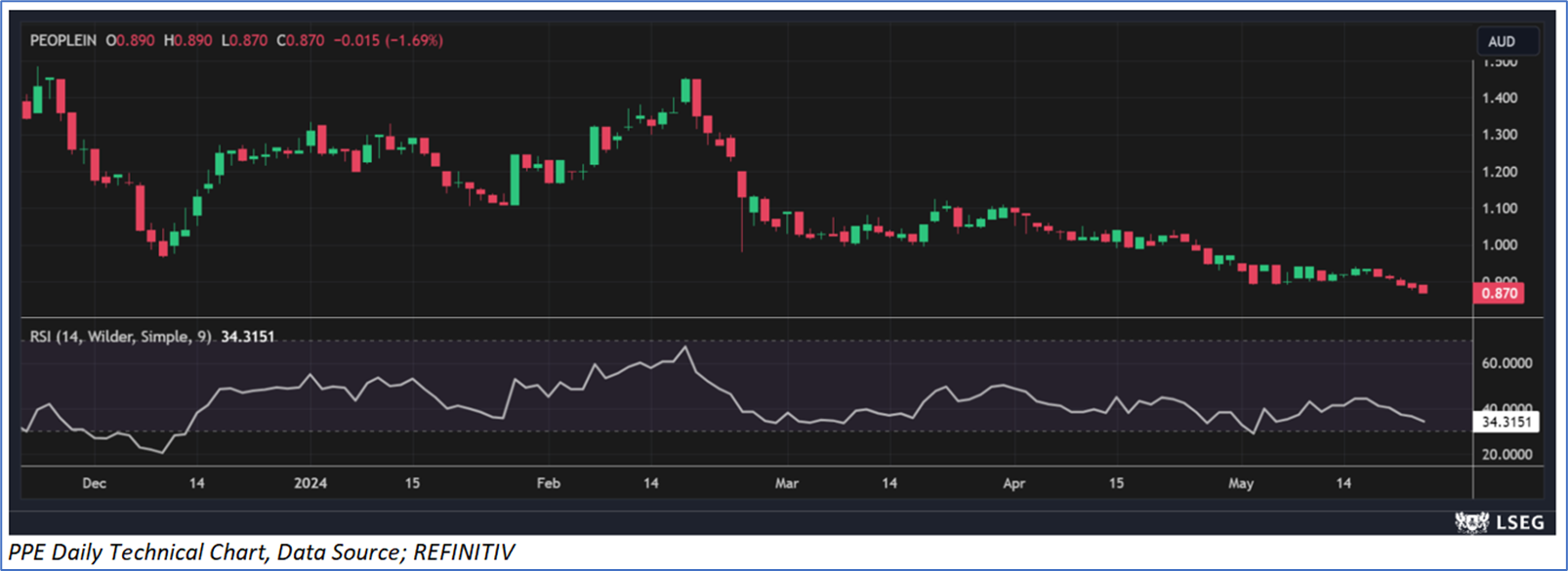Click the red 0.870 current price tag
1568x571 pixels.
pos(1499,293)
